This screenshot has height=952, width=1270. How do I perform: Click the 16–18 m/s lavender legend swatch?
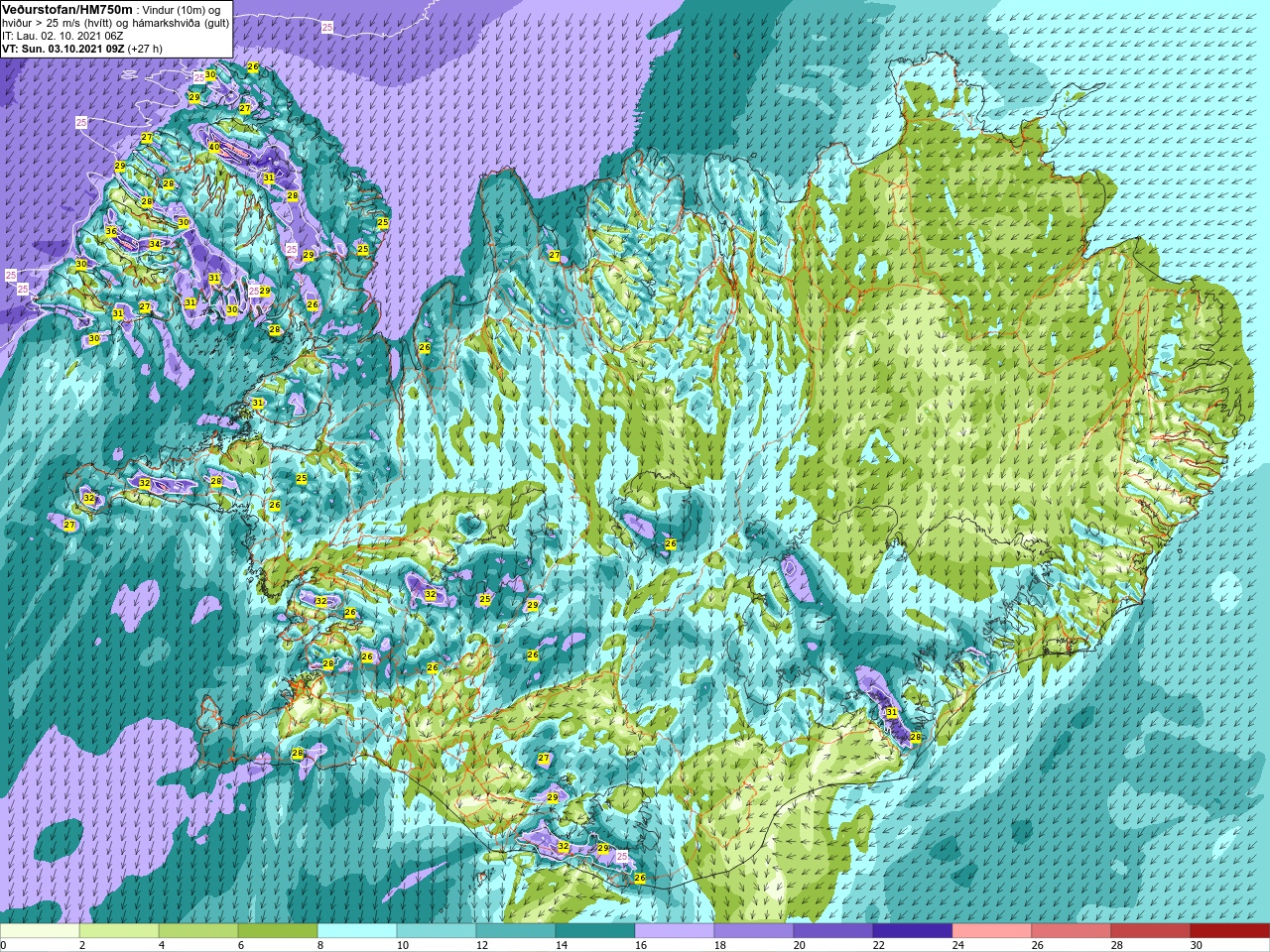pyautogui.click(x=675, y=931)
